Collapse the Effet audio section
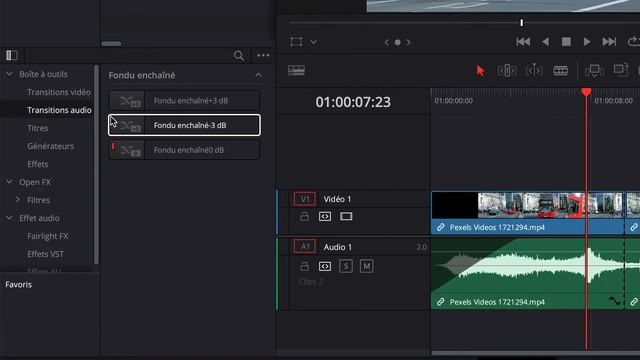 (9, 218)
